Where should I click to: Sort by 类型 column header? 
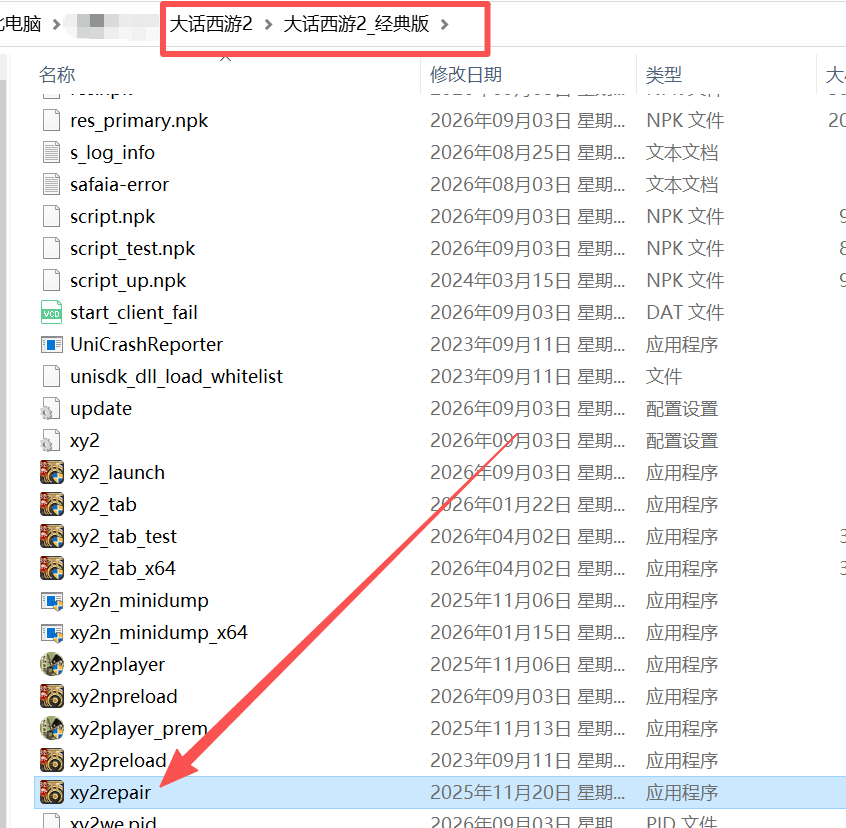(x=664, y=74)
